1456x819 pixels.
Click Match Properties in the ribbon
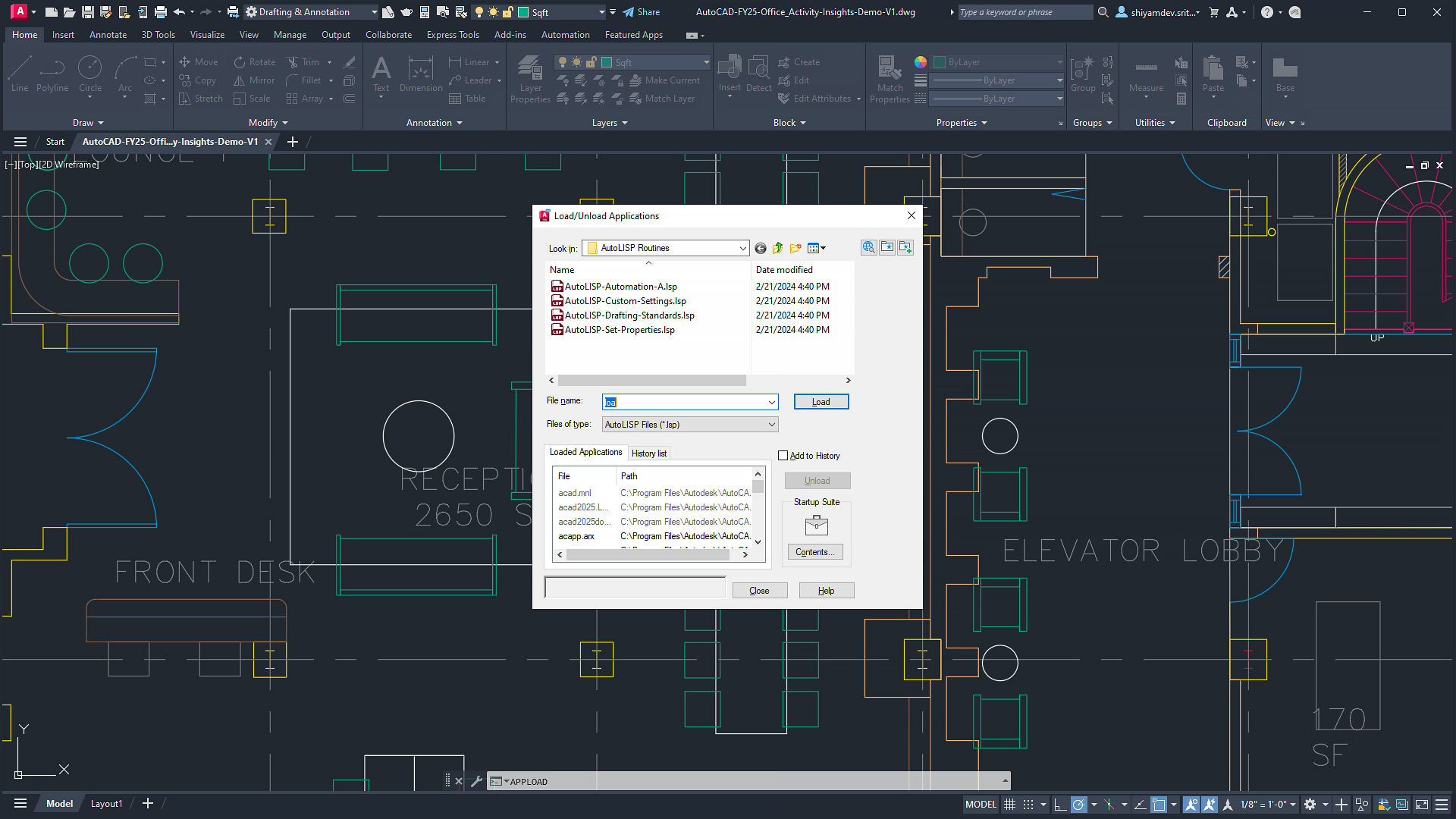889,76
